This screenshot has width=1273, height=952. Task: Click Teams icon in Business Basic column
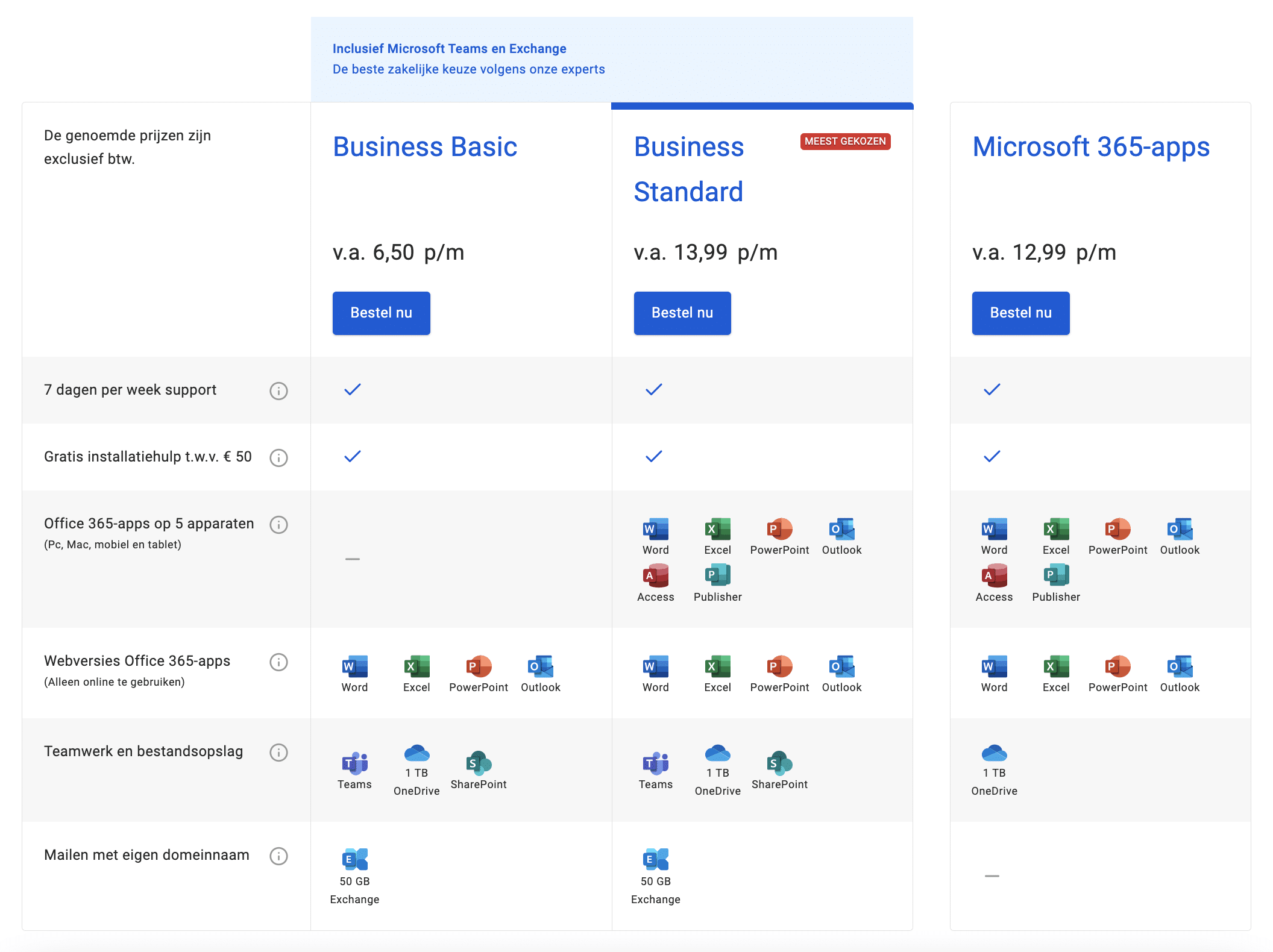[x=354, y=763]
